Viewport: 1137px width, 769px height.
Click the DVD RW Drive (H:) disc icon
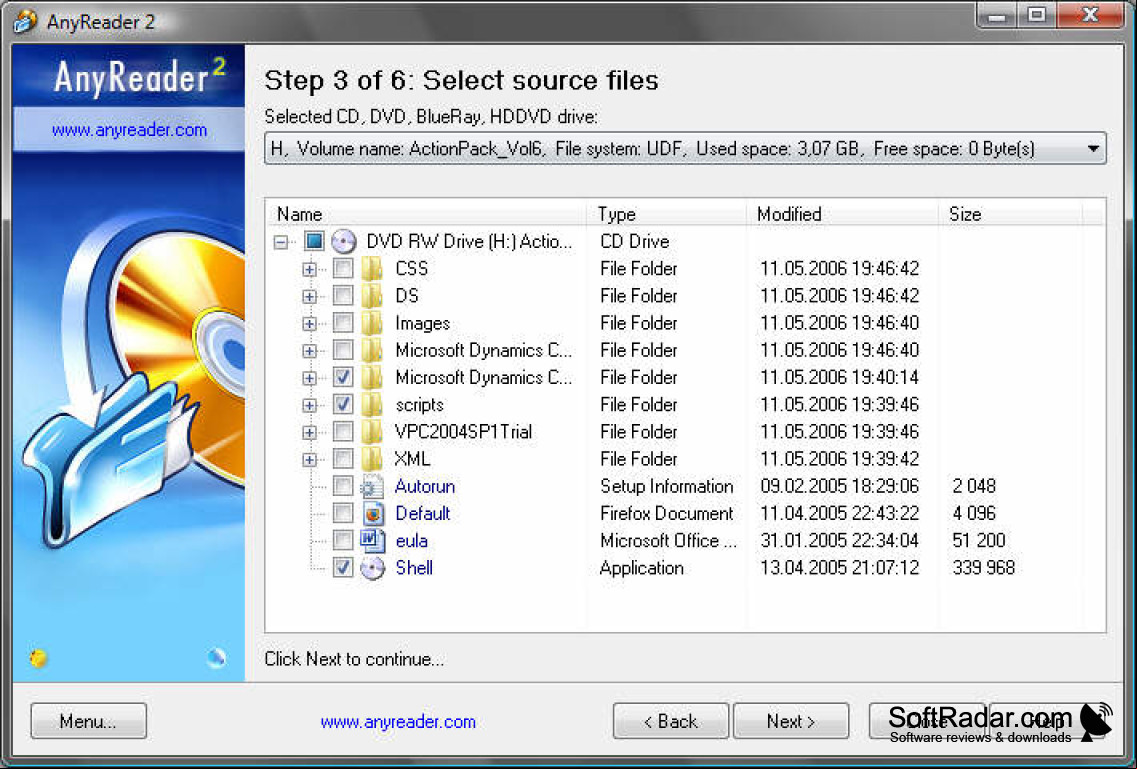(344, 241)
